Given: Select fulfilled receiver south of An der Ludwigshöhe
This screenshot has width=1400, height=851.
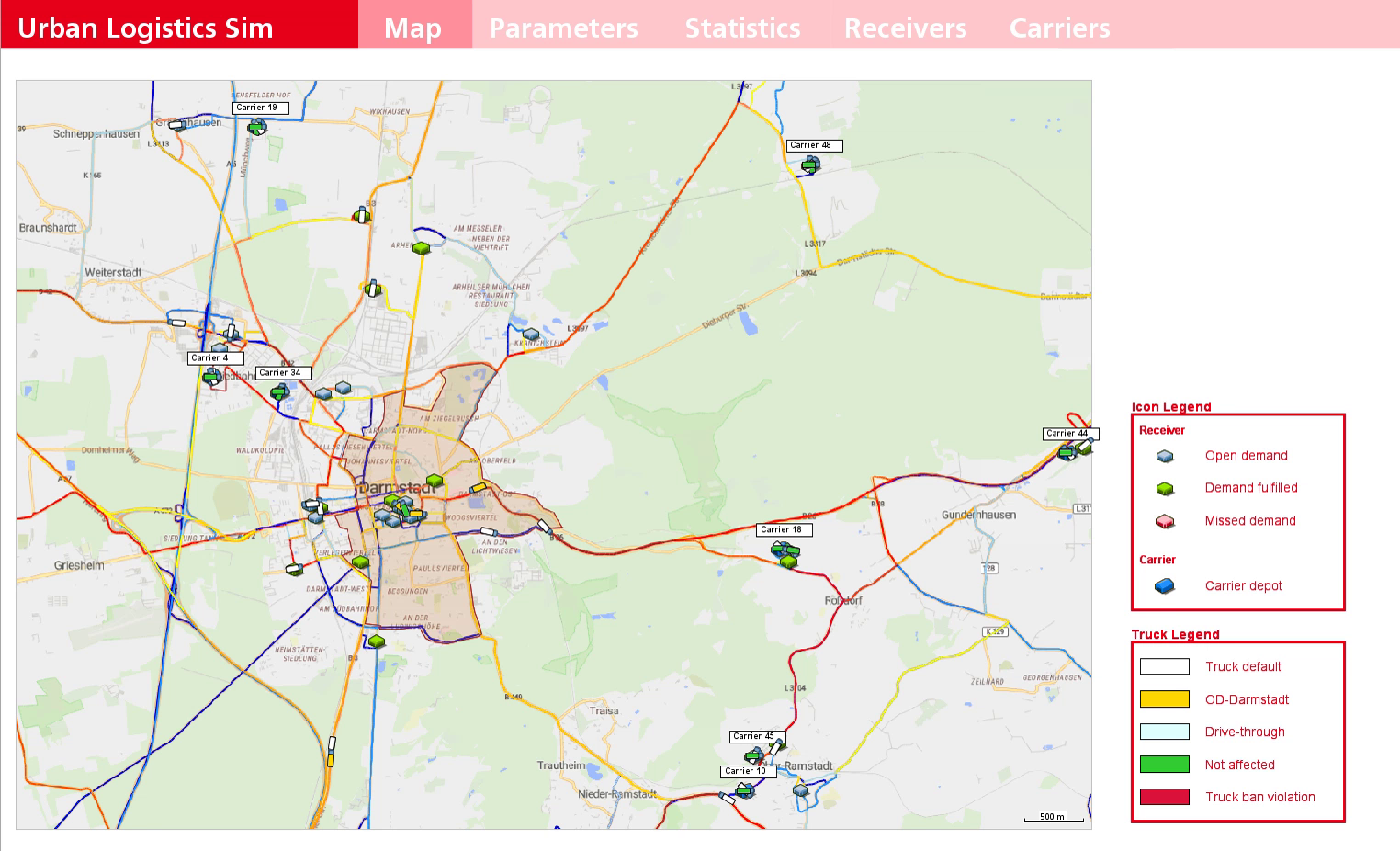Looking at the screenshot, I should point(377,641).
